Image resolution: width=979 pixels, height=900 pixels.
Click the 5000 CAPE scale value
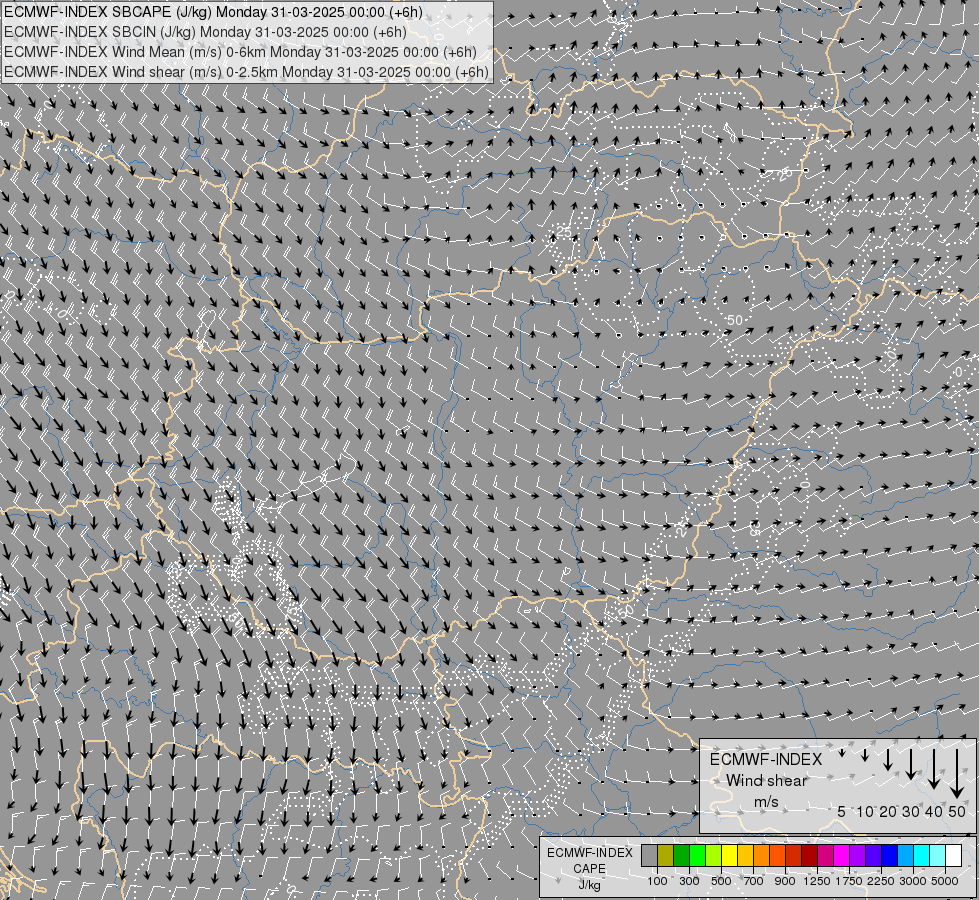coord(945,881)
